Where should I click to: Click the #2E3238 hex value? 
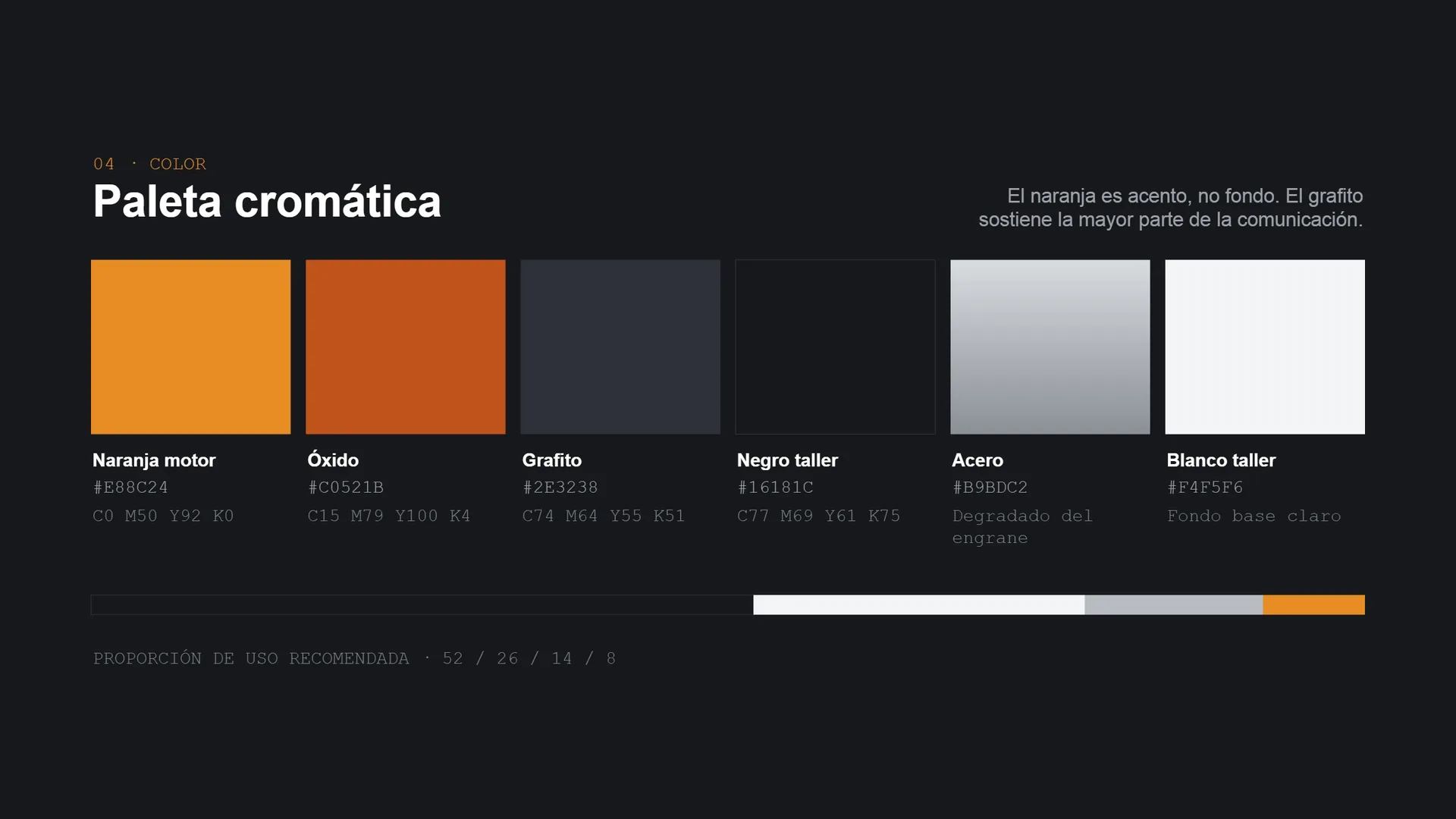coord(560,488)
